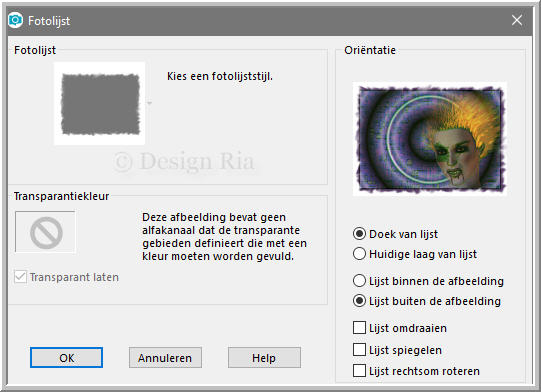Click the Kies een fotolijststijl label
The height and width of the screenshot is (392, 541).
[220, 76]
